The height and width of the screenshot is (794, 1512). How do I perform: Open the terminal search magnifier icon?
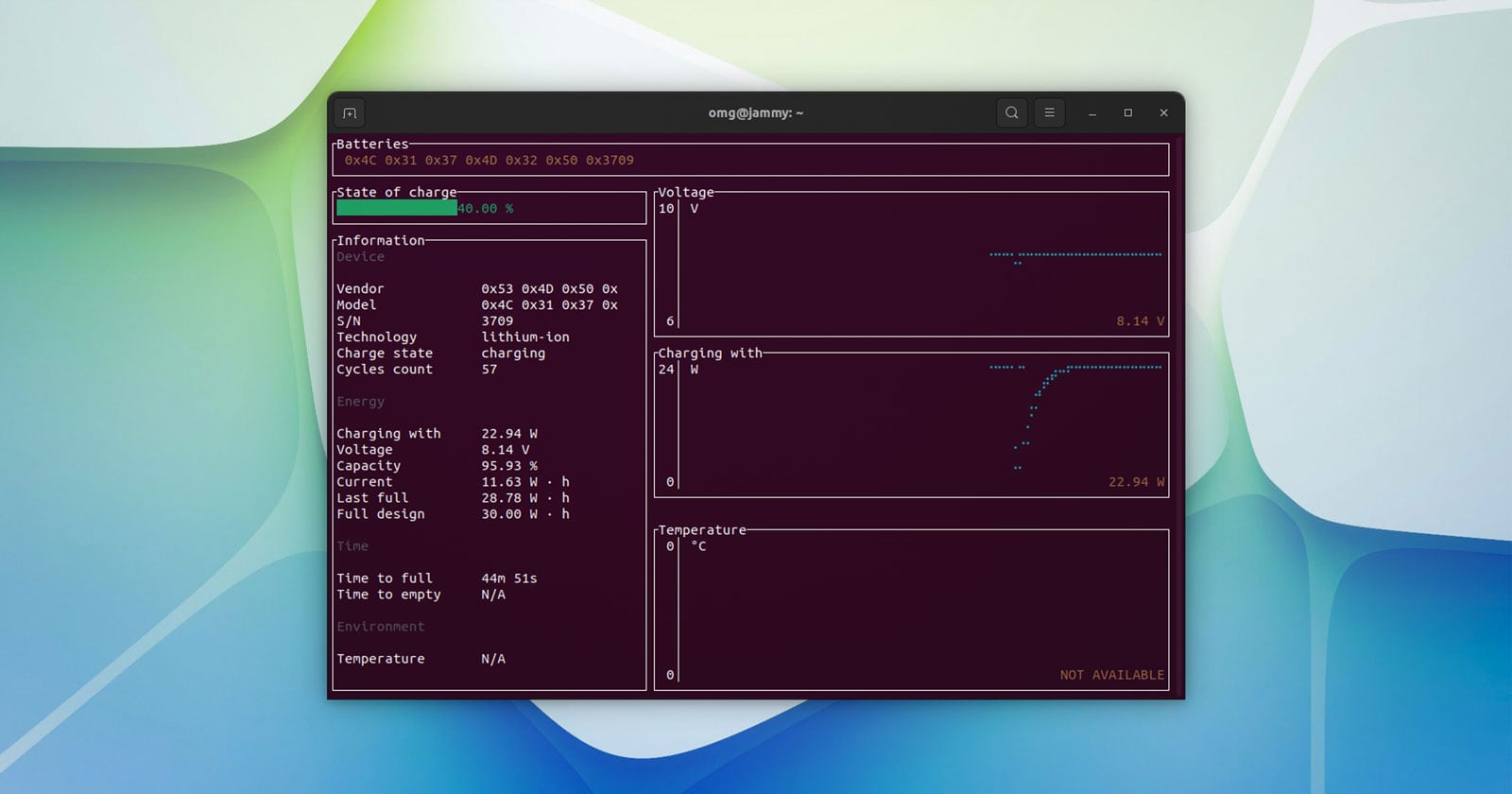(x=1011, y=113)
